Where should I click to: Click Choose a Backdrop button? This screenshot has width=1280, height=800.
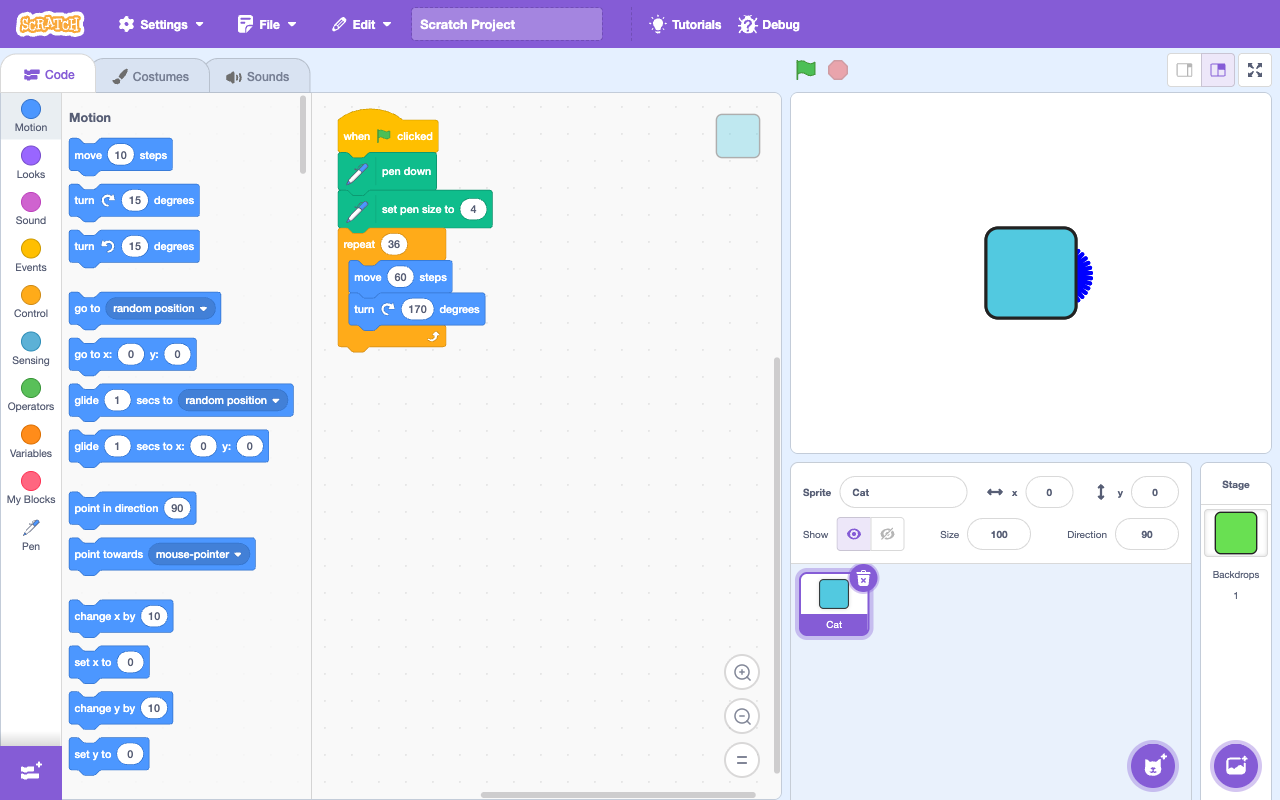(x=1236, y=766)
